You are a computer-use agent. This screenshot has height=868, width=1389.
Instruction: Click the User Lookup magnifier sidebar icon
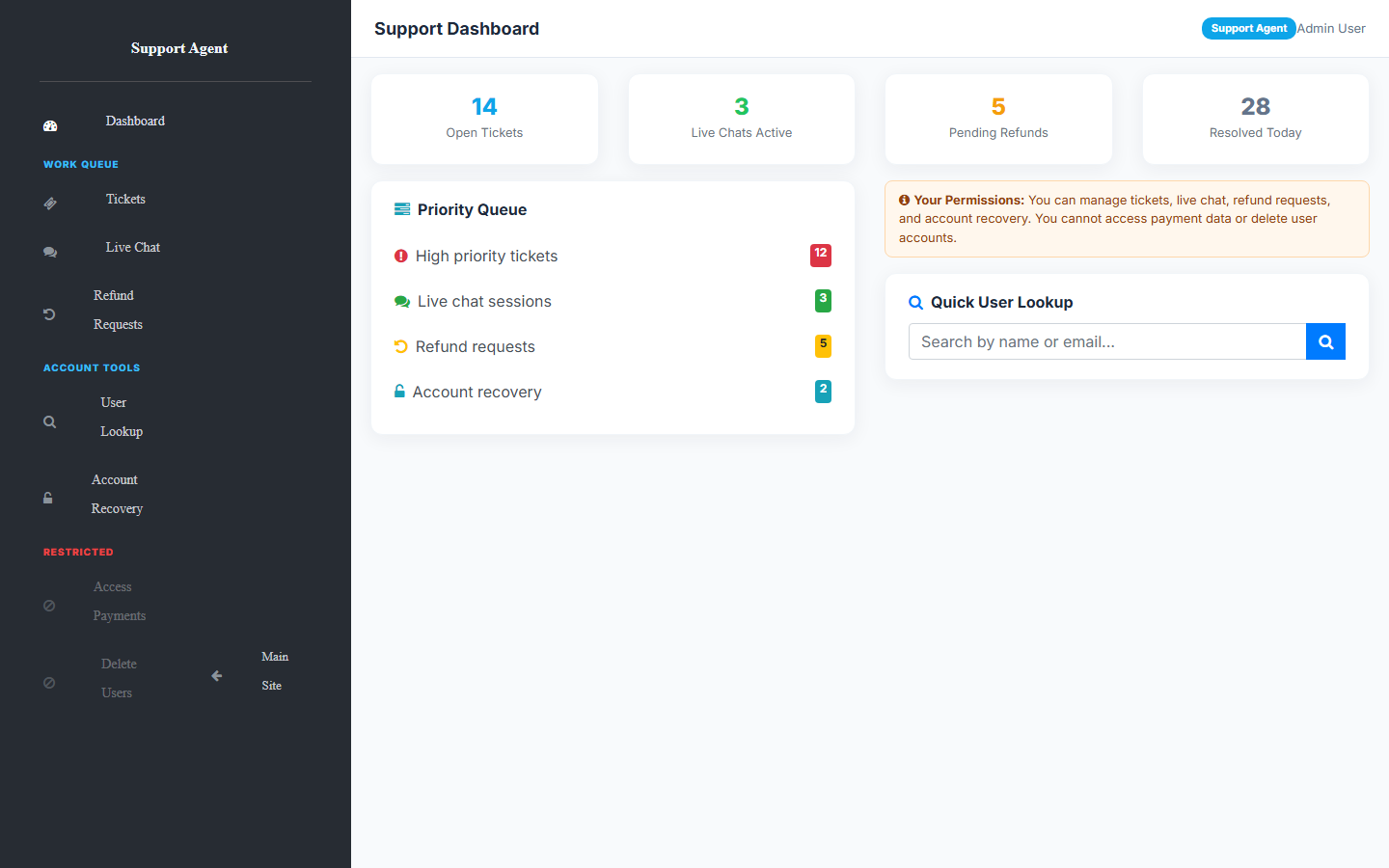(49, 421)
